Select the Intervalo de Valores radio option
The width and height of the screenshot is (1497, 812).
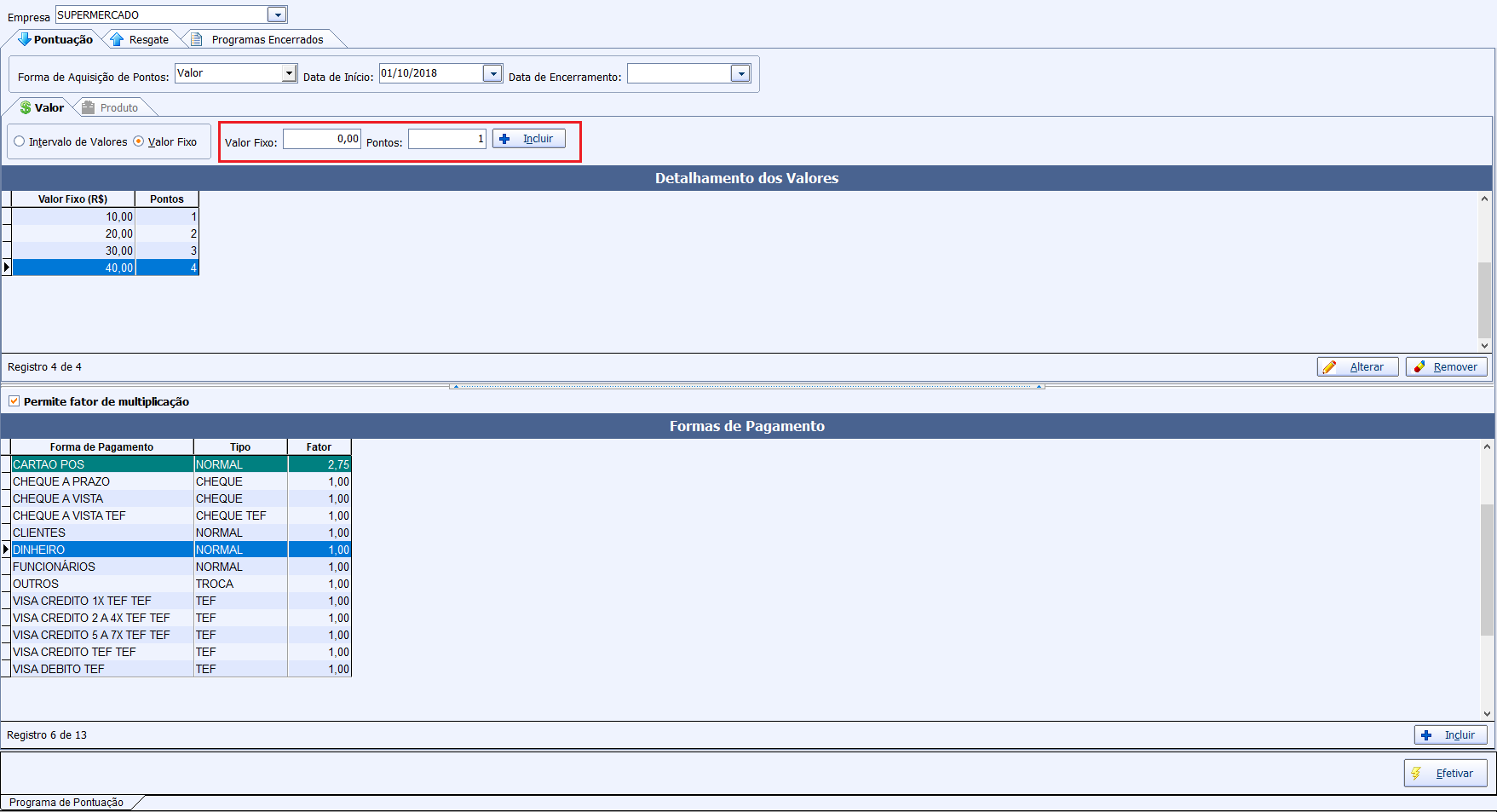click(20, 141)
